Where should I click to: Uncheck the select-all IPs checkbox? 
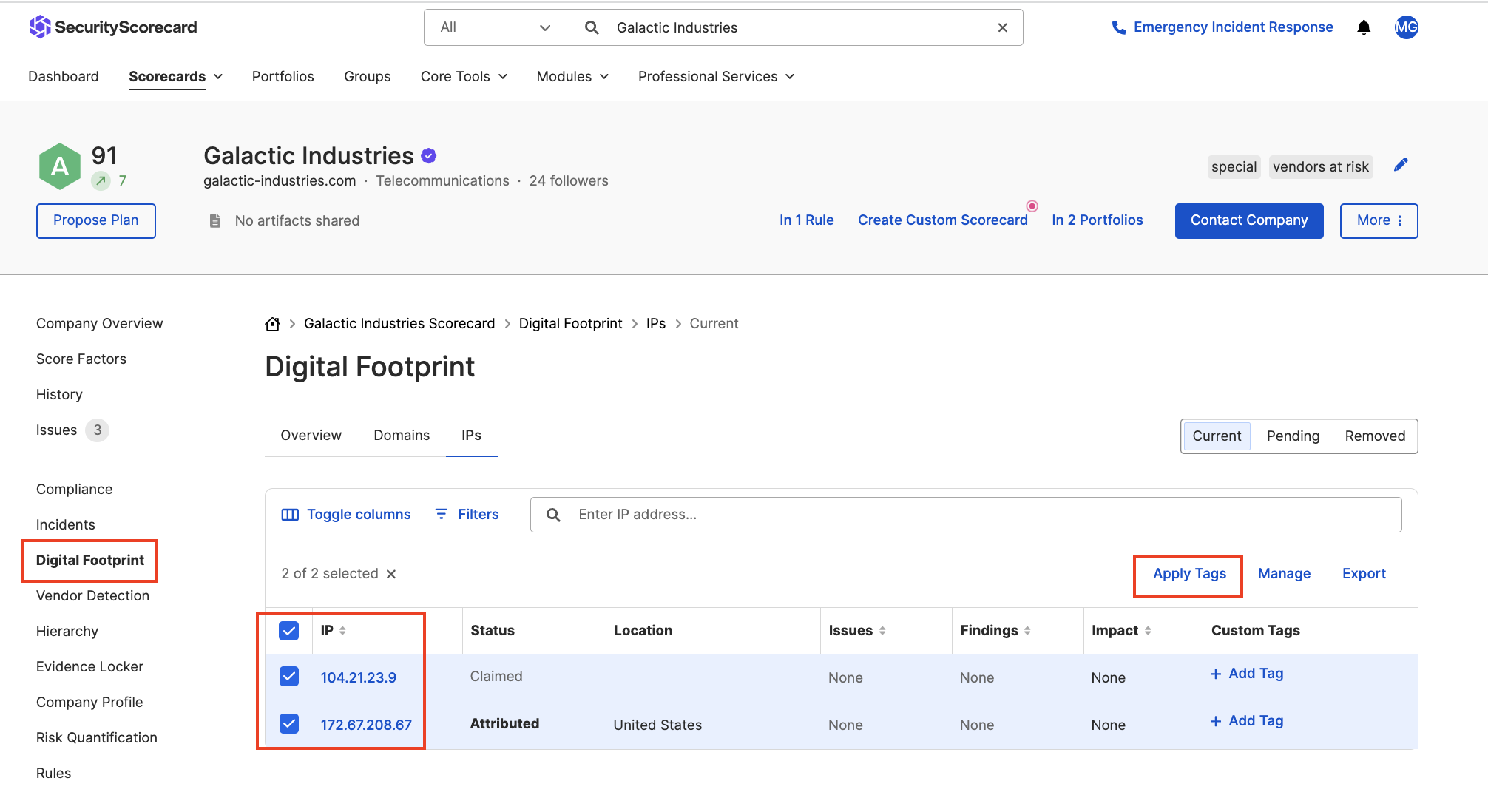pos(289,631)
